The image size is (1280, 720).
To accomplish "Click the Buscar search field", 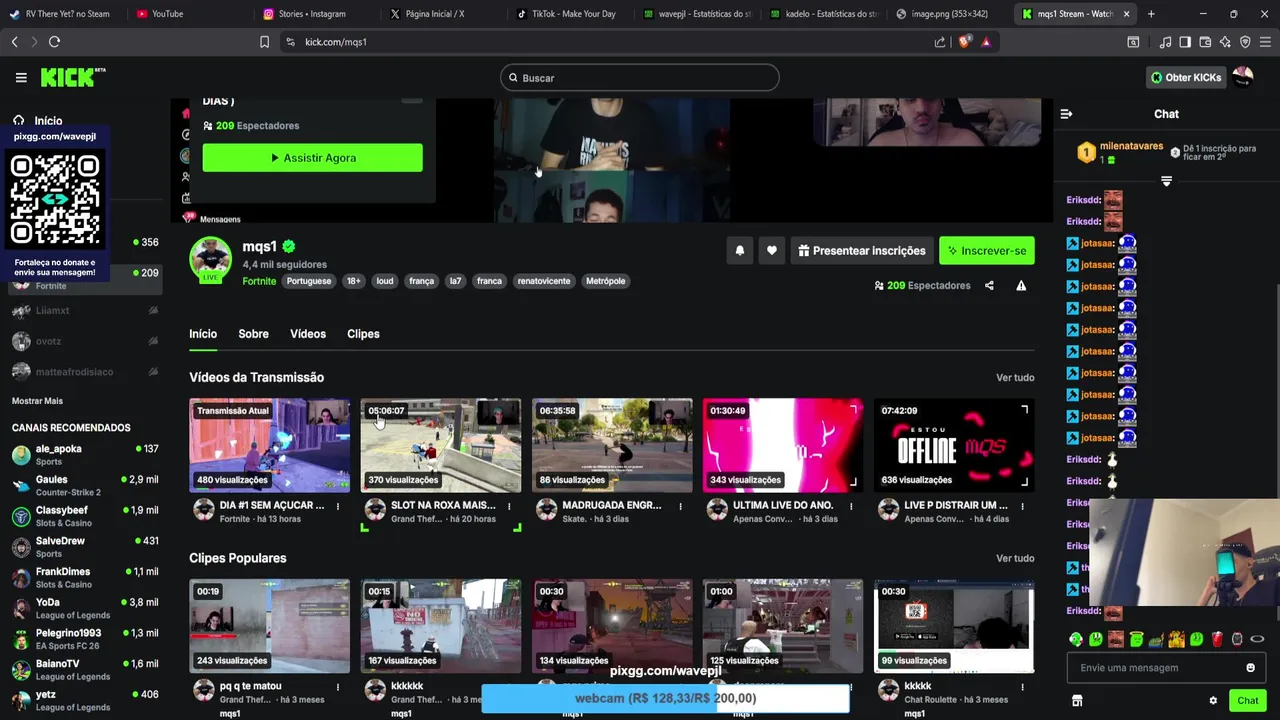I will point(640,78).
